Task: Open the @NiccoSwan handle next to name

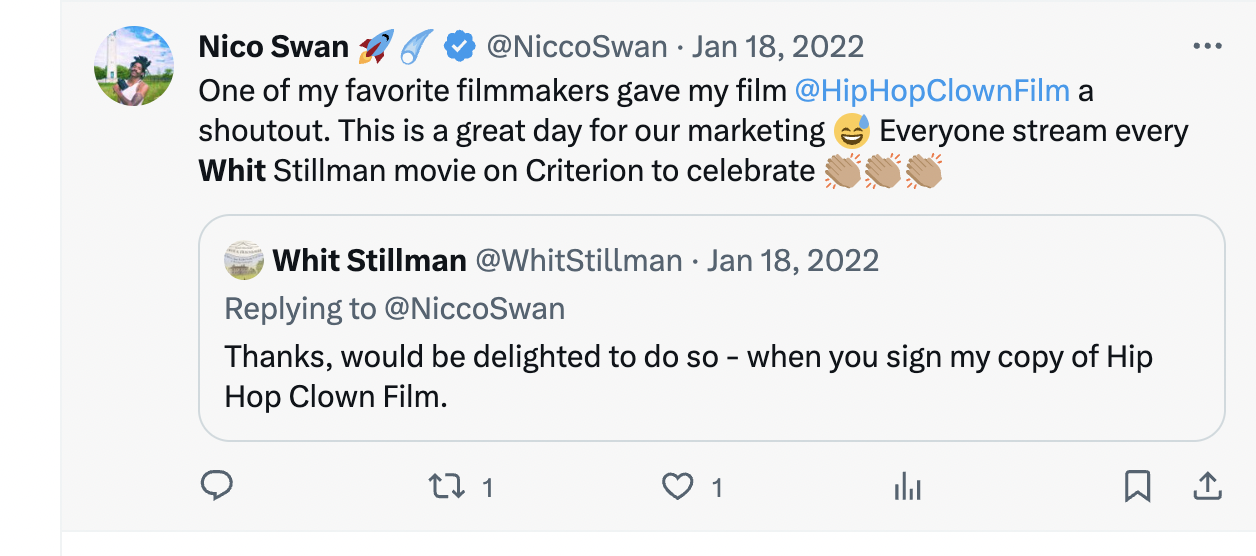Action: [576, 46]
